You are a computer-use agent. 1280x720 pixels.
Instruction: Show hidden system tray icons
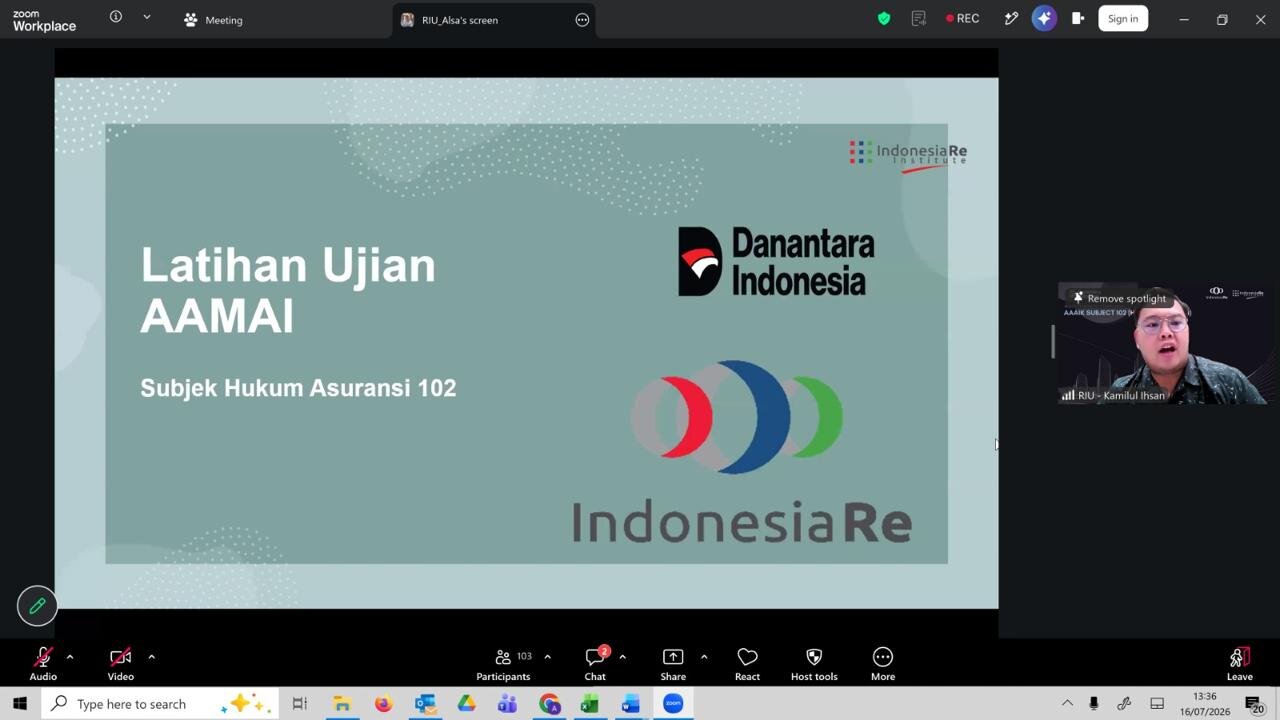[x=1067, y=704]
